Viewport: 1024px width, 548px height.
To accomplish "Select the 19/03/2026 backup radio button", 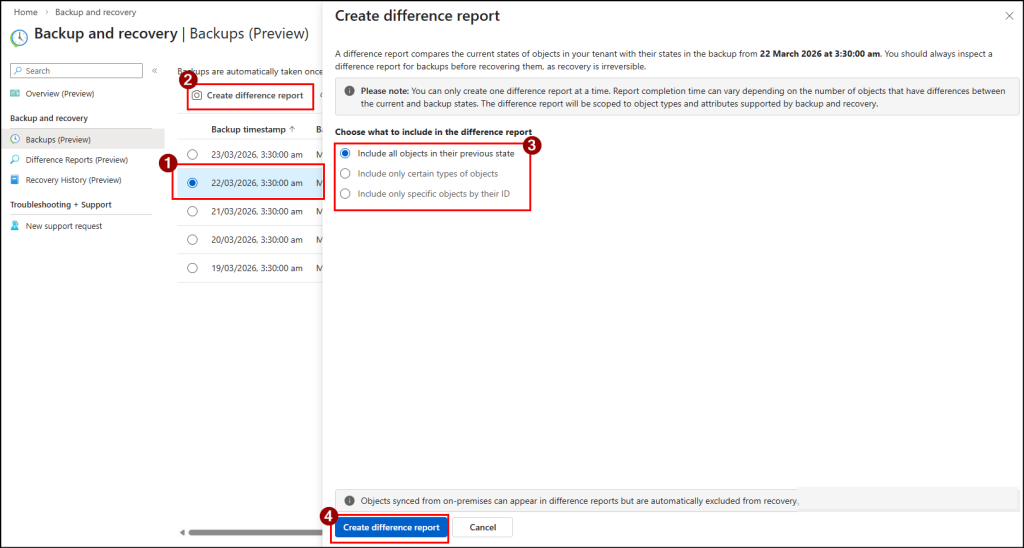I will (192, 268).
